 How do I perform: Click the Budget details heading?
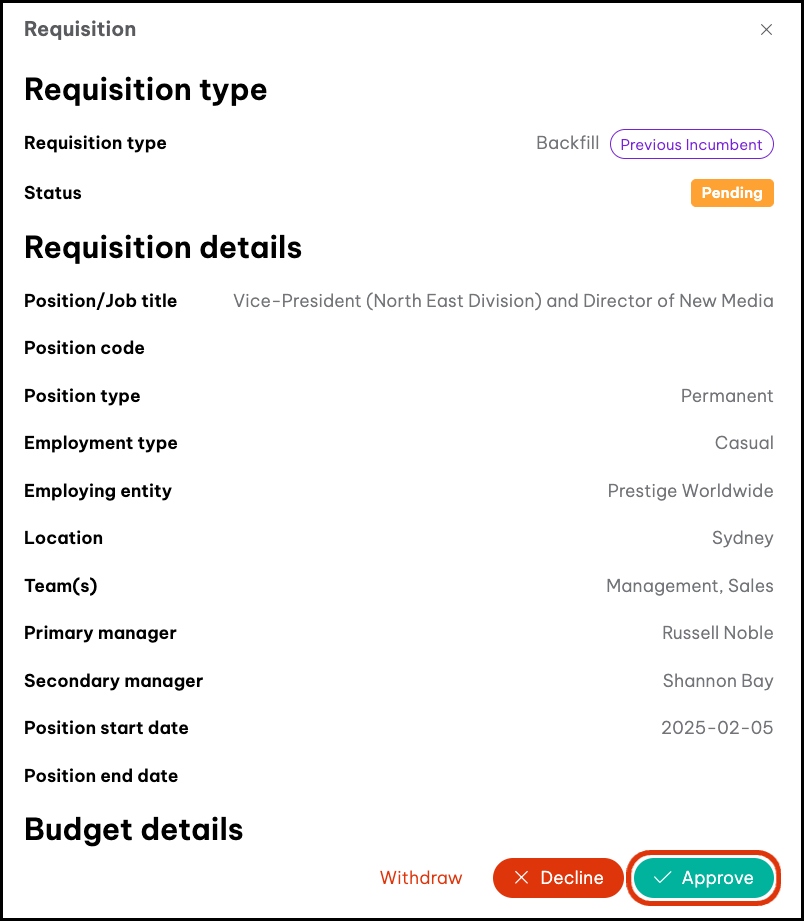tap(133, 829)
